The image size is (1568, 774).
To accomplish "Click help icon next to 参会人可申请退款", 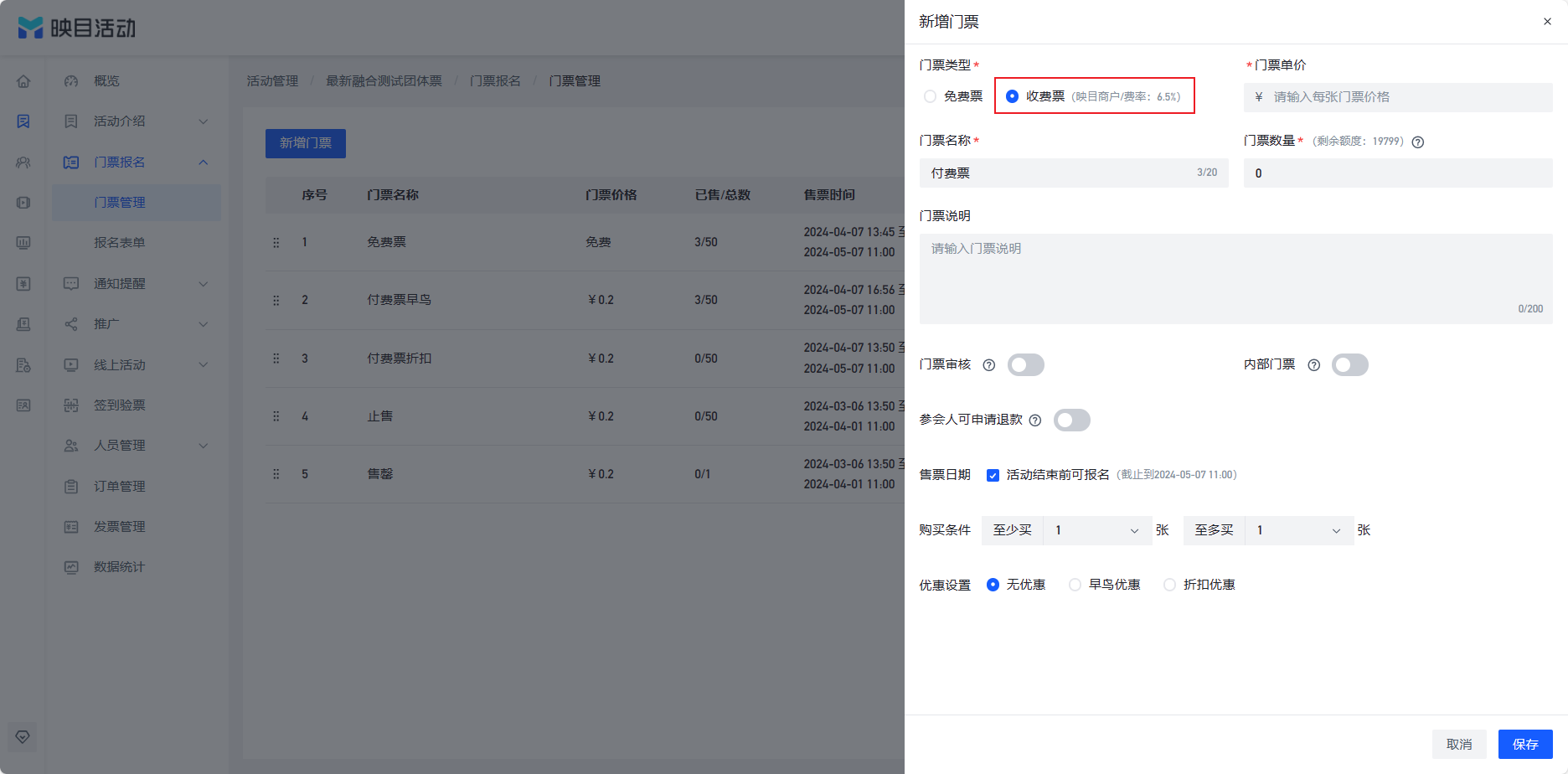I will (x=1035, y=421).
